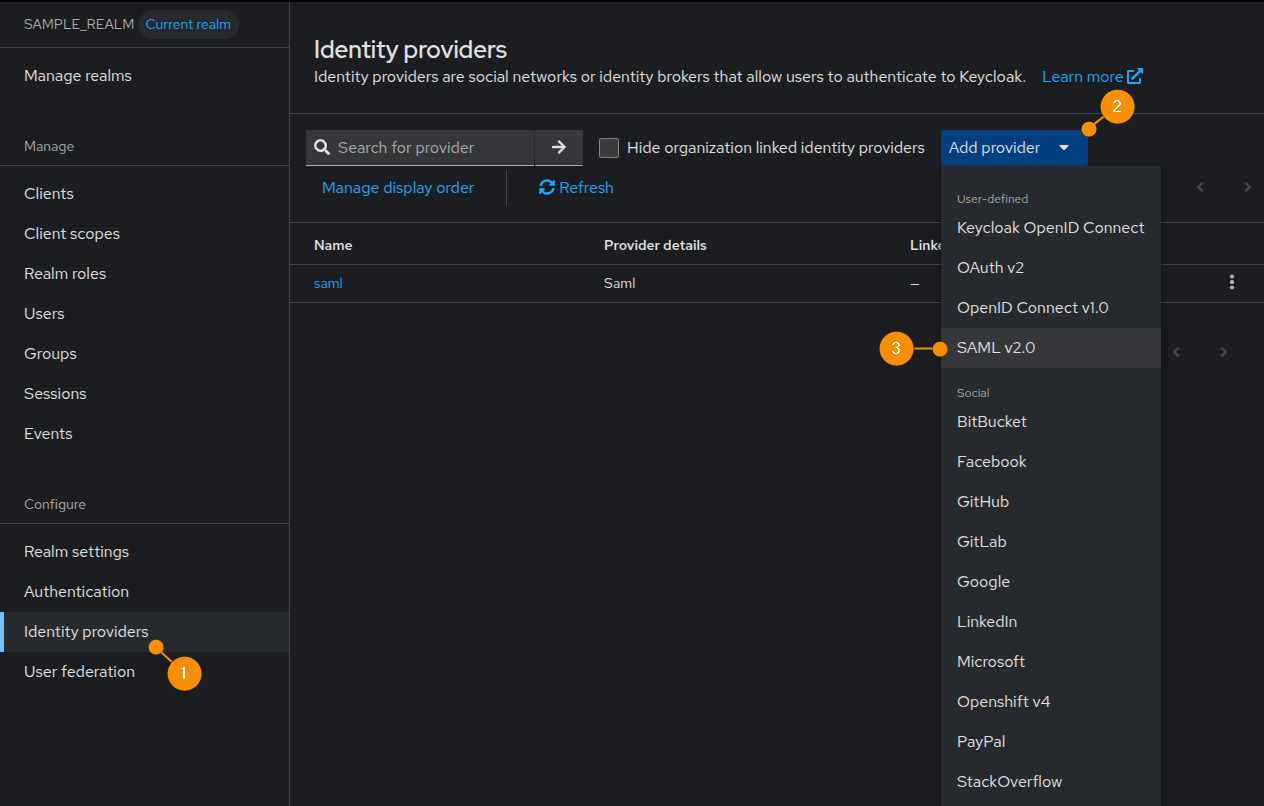Open the kebab menu for saml row
Screen dimensions: 1264x806
(x=1231, y=283)
